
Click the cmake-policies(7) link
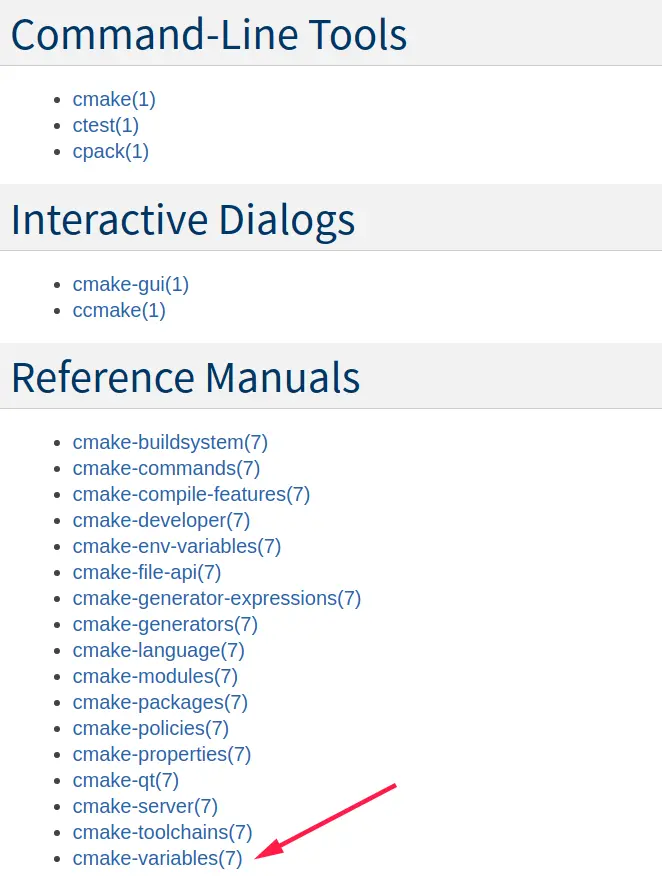pyautogui.click(x=150, y=728)
